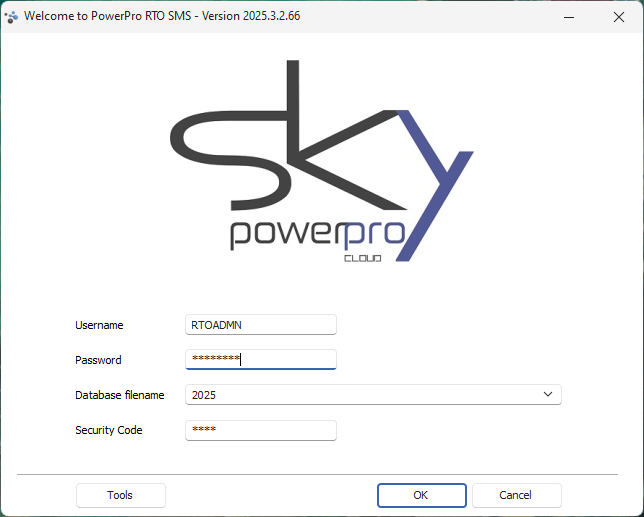Click the Sky PowerPro Cloud logo
Screen dimensions: 644x517
pos(322,161)
